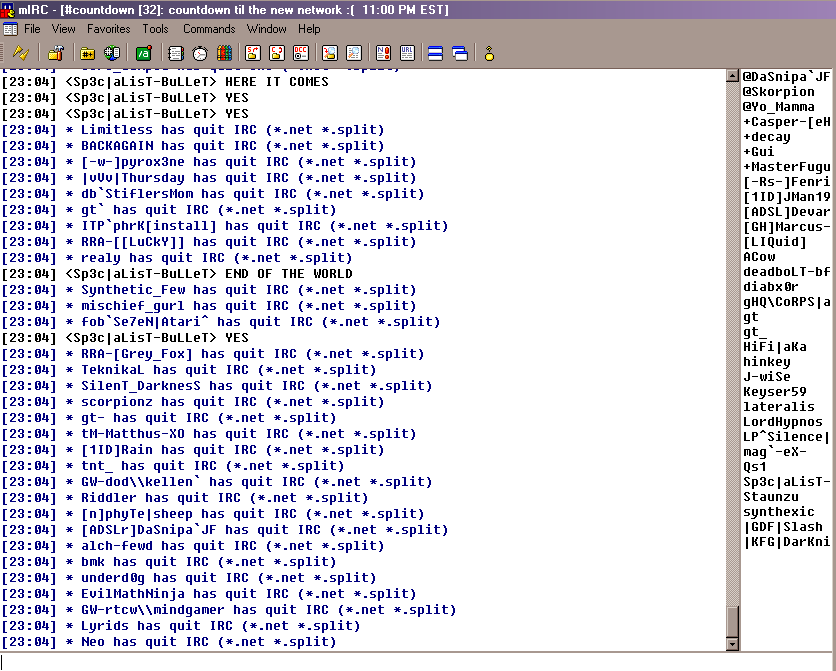Click the DCC Chat toolbar icon

click(277, 53)
